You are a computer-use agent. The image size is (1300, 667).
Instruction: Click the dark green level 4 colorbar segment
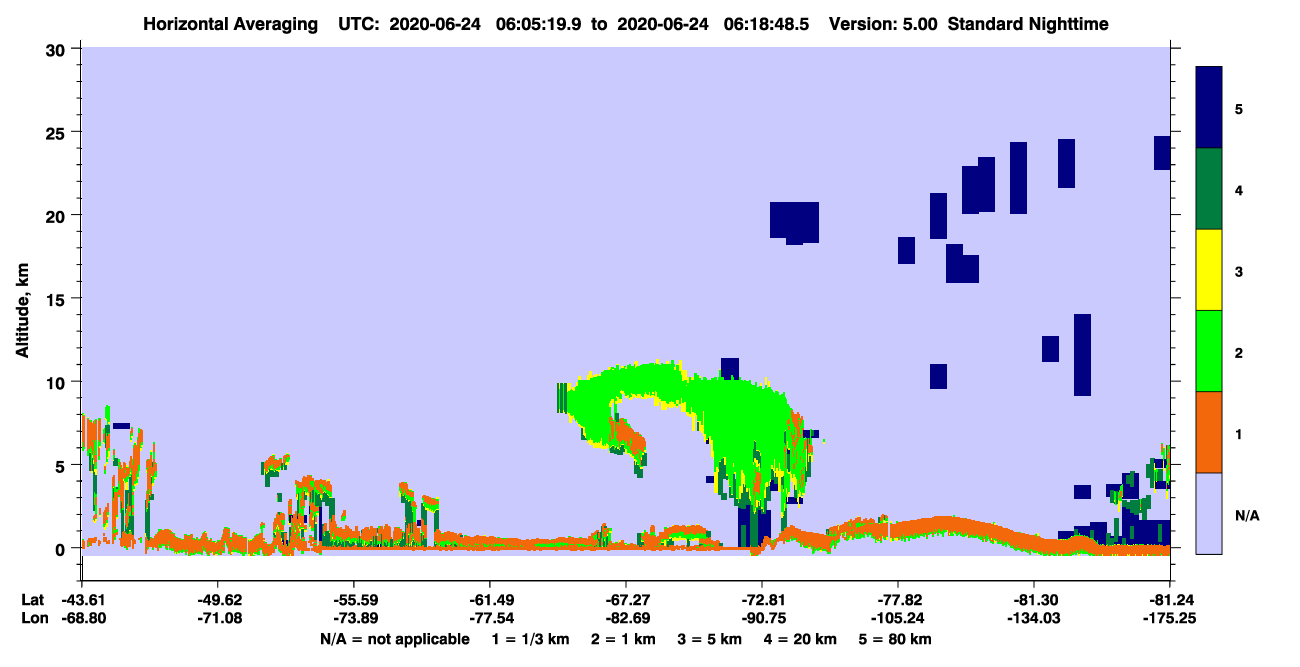1209,189
